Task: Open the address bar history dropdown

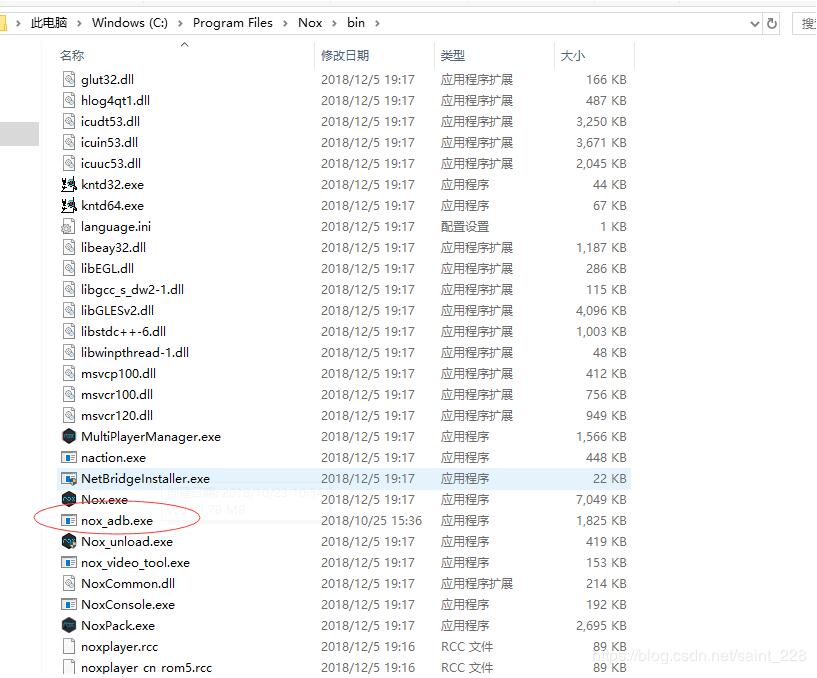Action: click(x=754, y=23)
